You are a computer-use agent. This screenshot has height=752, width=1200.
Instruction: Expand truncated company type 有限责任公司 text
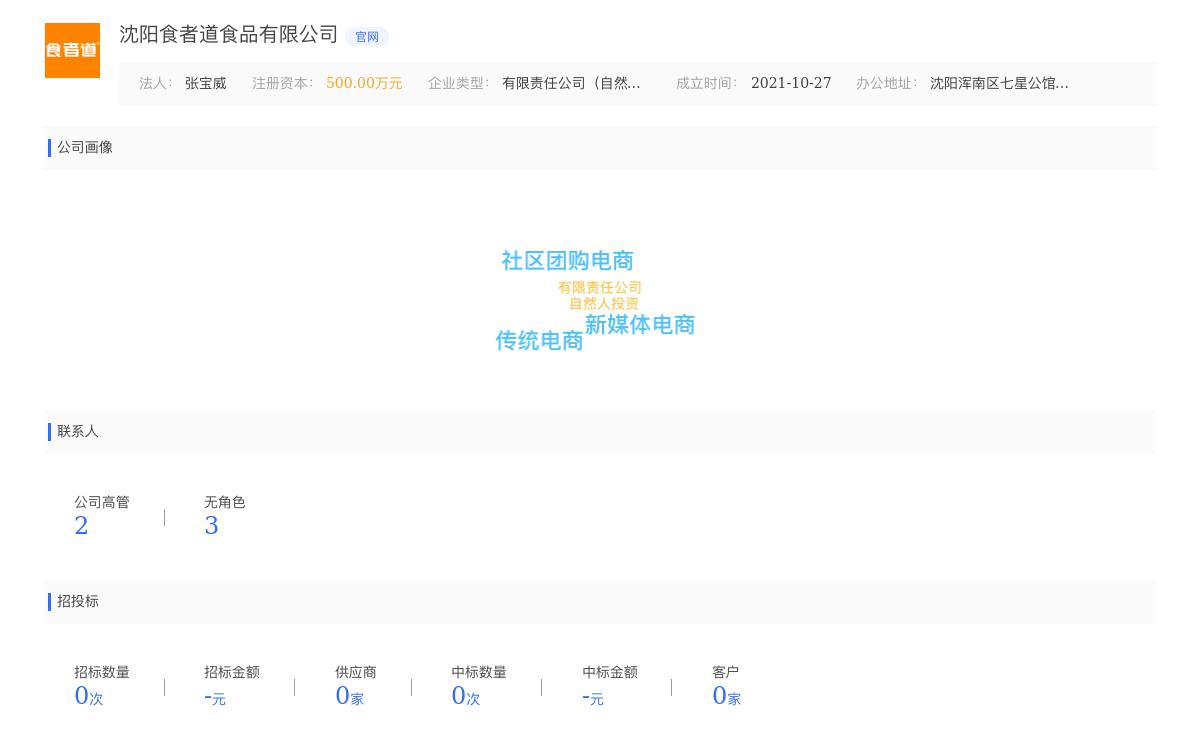click(x=571, y=84)
